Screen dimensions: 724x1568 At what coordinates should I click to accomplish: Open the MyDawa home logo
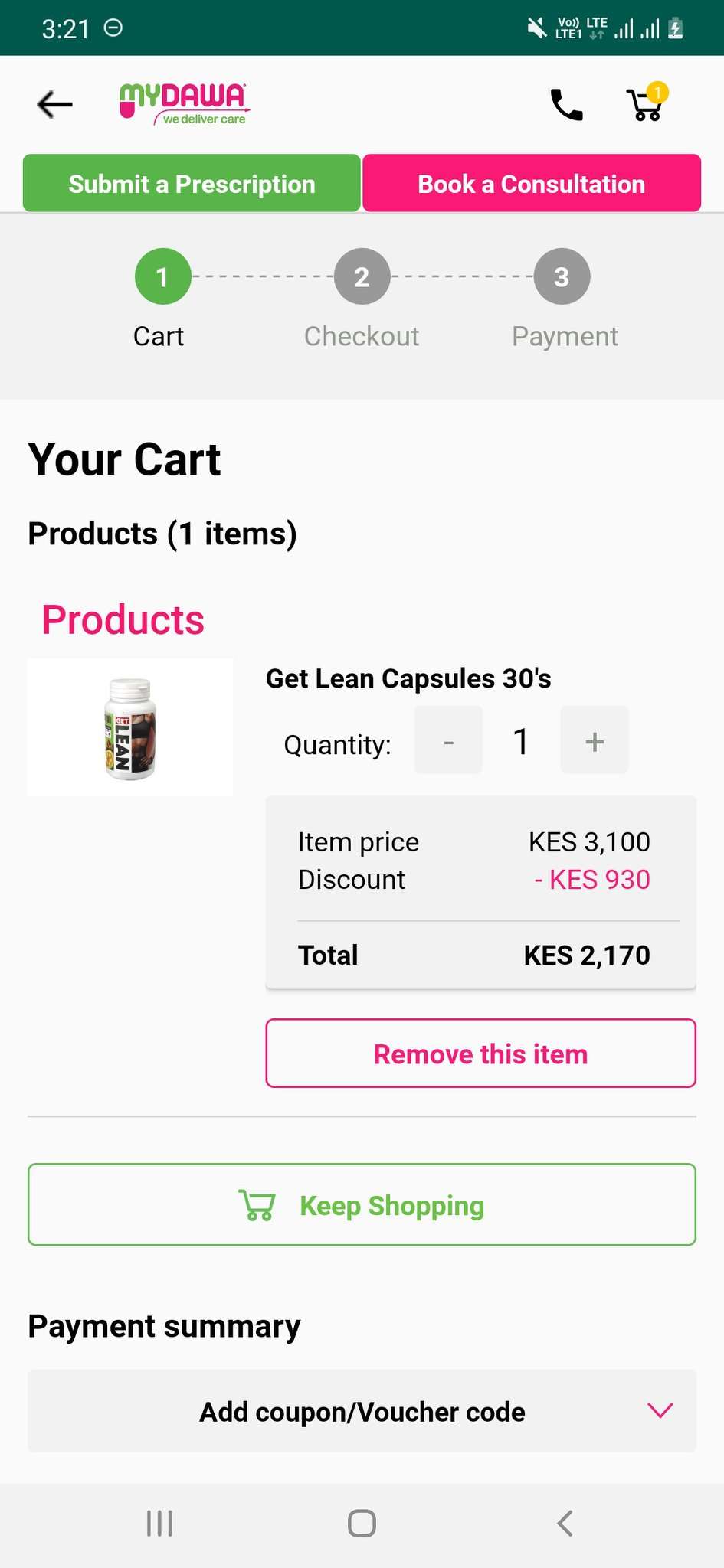click(184, 104)
